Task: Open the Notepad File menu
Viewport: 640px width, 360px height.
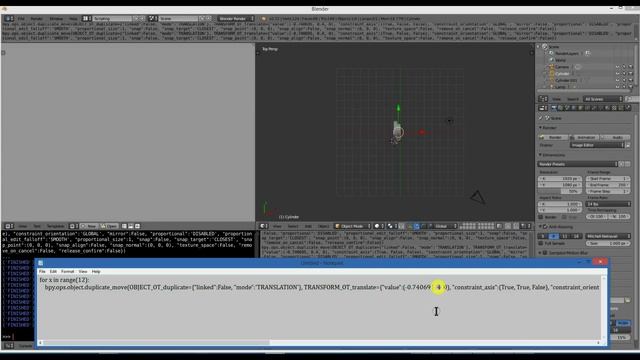Action: point(42,271)
